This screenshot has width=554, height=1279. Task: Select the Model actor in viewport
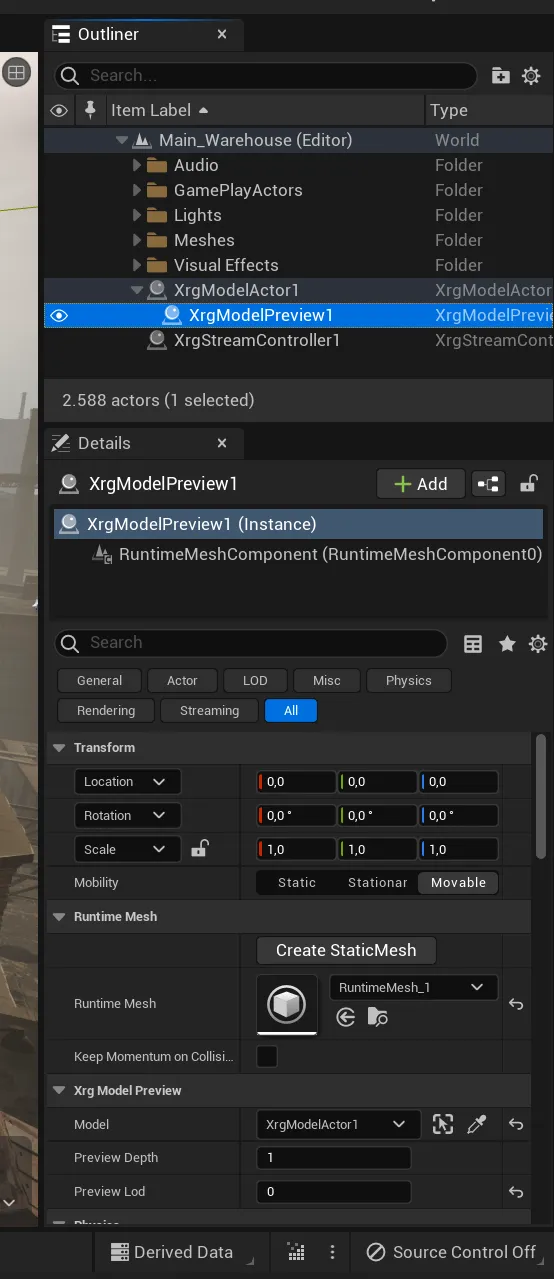443,1125
